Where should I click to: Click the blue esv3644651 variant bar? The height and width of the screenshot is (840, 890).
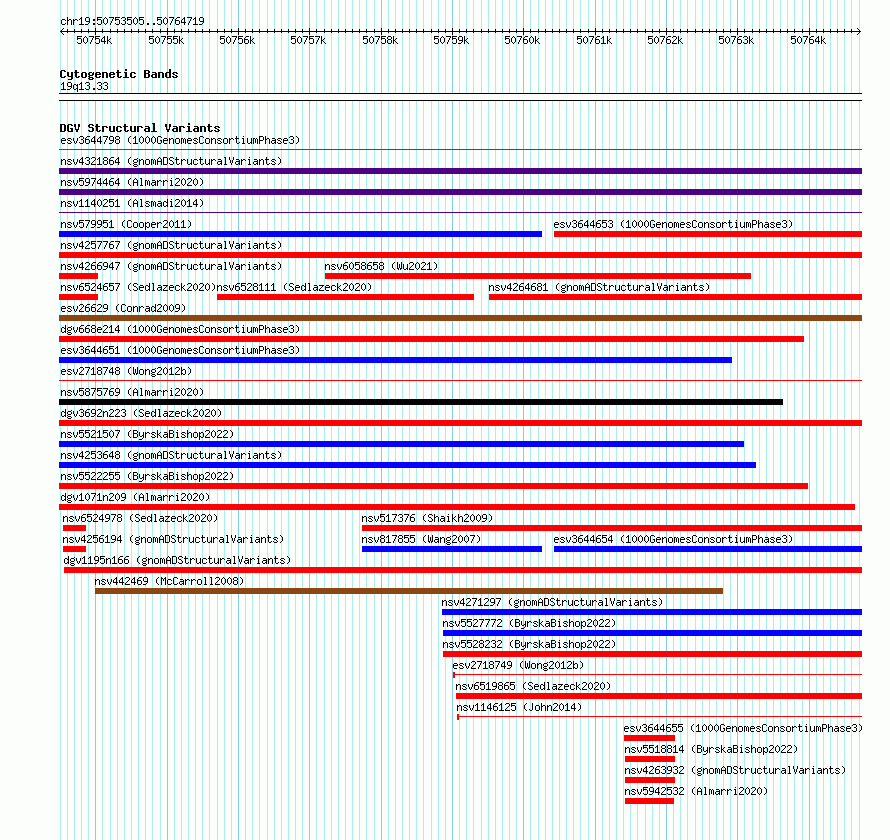(x=396, y=360)
